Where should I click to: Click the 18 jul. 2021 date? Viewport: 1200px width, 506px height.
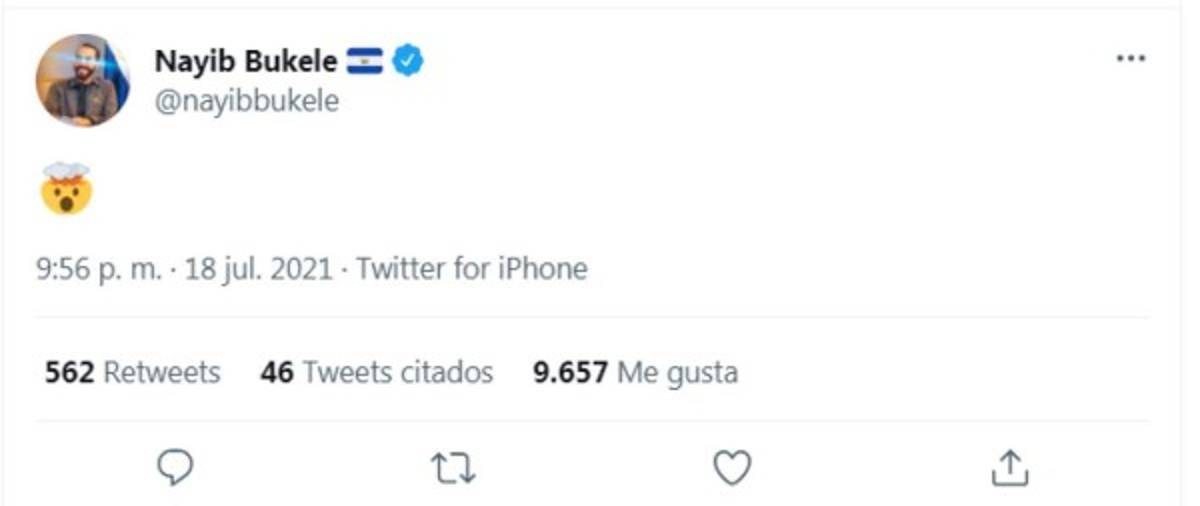tap(258, 269)
